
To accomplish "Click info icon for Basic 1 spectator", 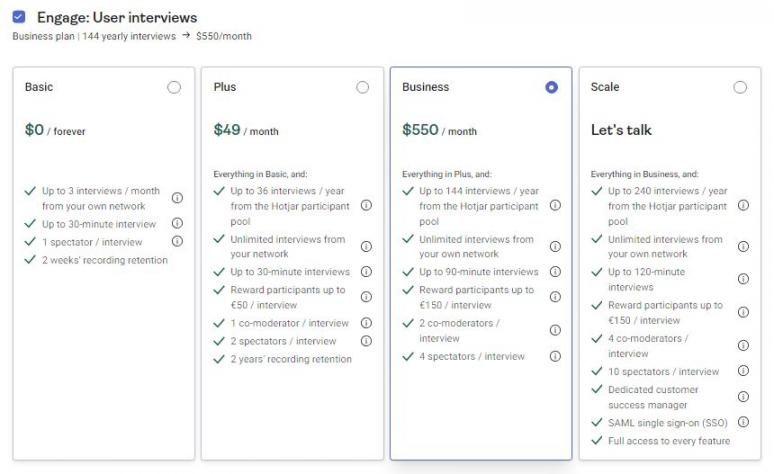I will 178,241.
